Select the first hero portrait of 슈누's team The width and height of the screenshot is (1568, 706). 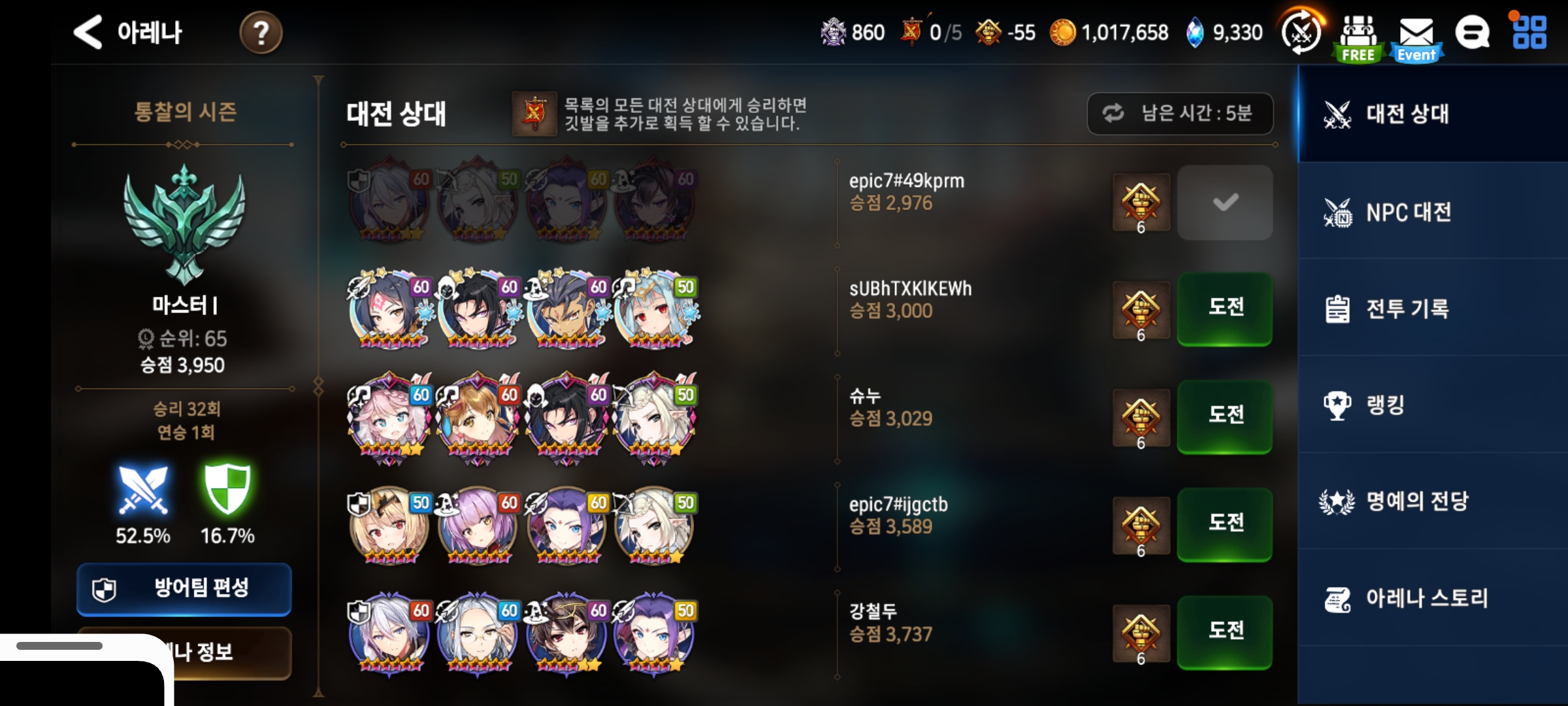(x=390, y=418)
